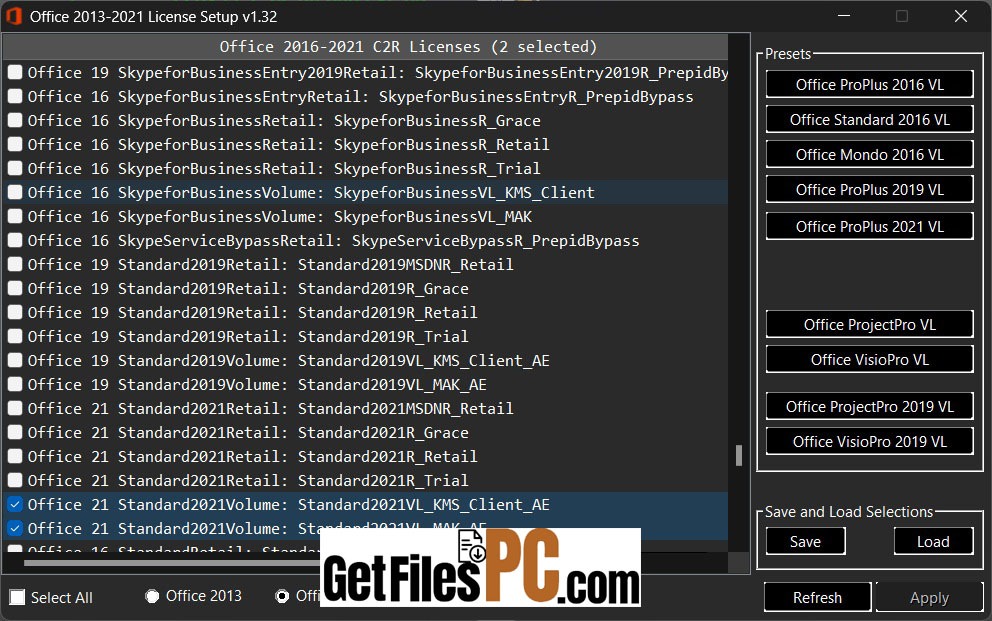Click the horizontal scrollbar thumb
992x621 pixels.
(x=172, y=562)
